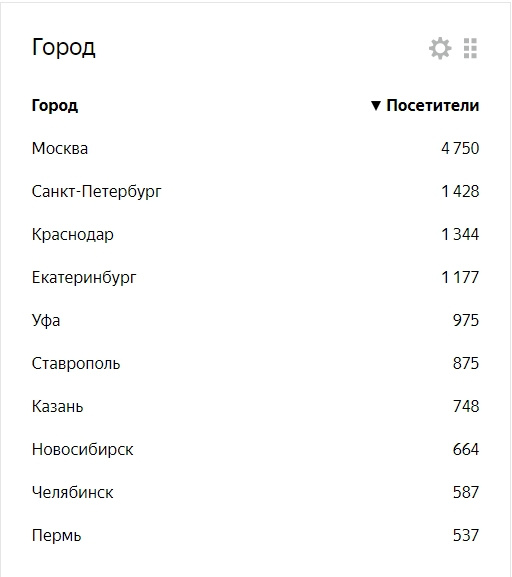Choose Екатеринбург from the list

coord(84,278)
